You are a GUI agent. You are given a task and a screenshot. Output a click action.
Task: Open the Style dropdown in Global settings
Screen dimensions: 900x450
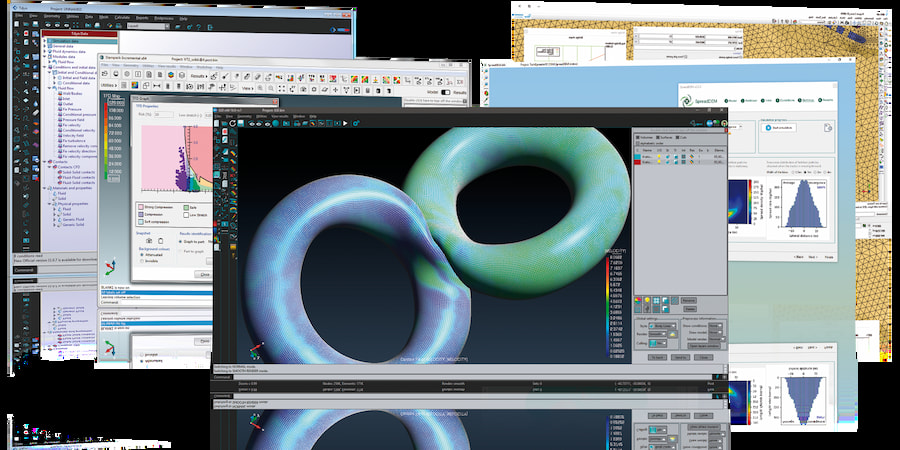(664, 326)
